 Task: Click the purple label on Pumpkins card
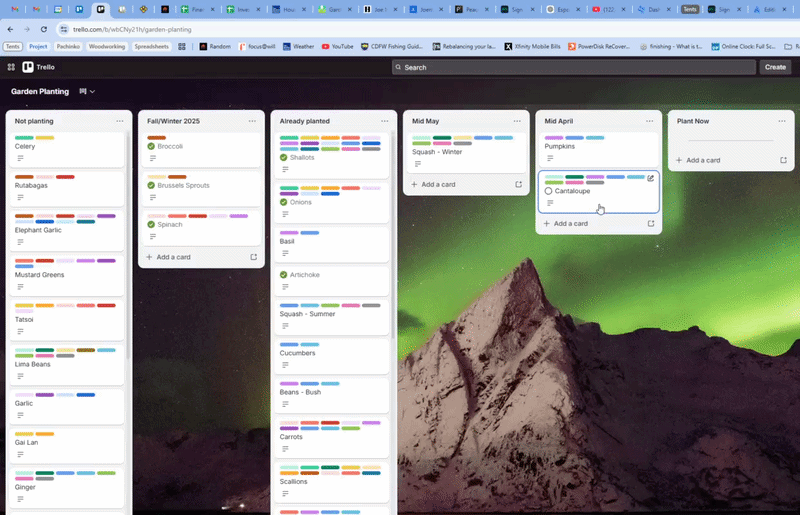click(x=554, y=138)
